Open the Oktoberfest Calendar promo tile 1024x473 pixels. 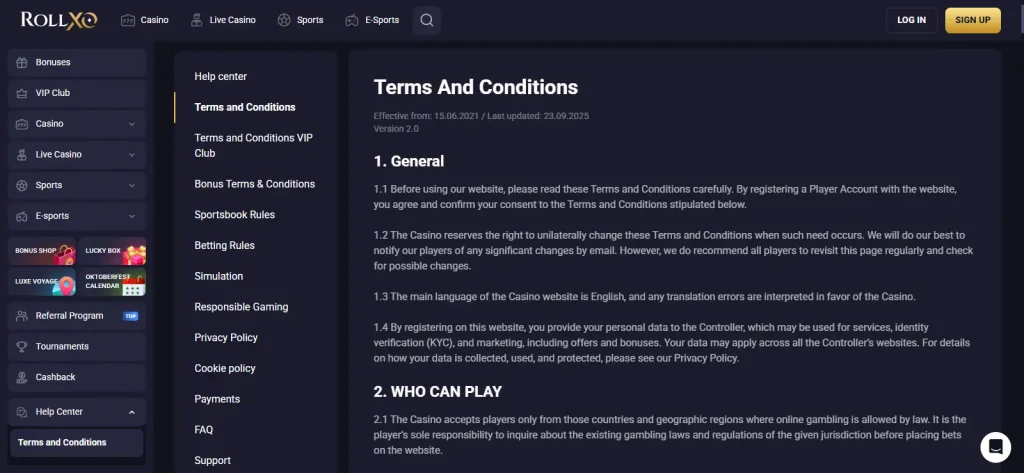pyautogui.click(x=112, y=282)
